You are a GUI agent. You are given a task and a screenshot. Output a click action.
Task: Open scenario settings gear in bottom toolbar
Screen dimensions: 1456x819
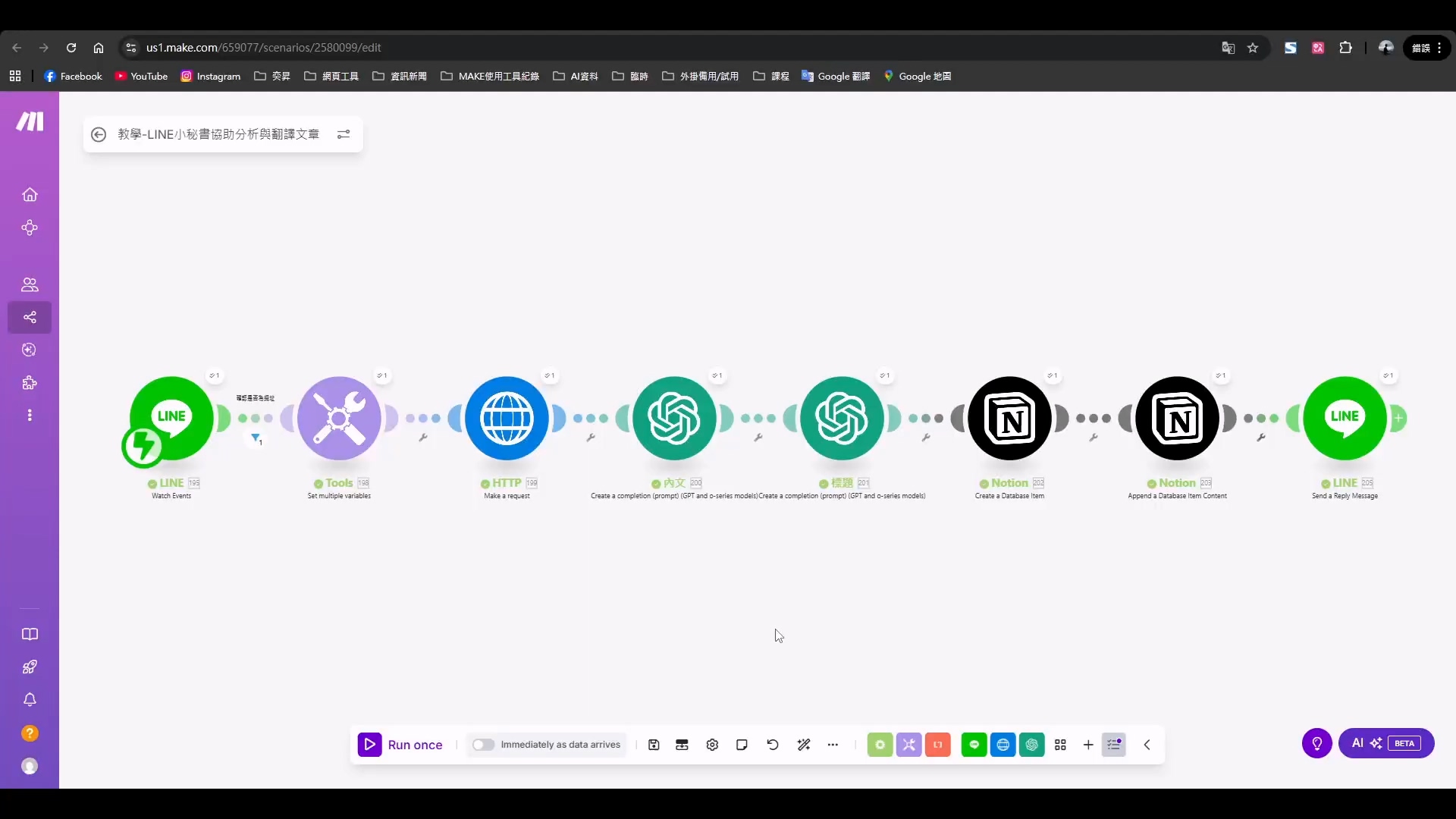coord(712,745)
